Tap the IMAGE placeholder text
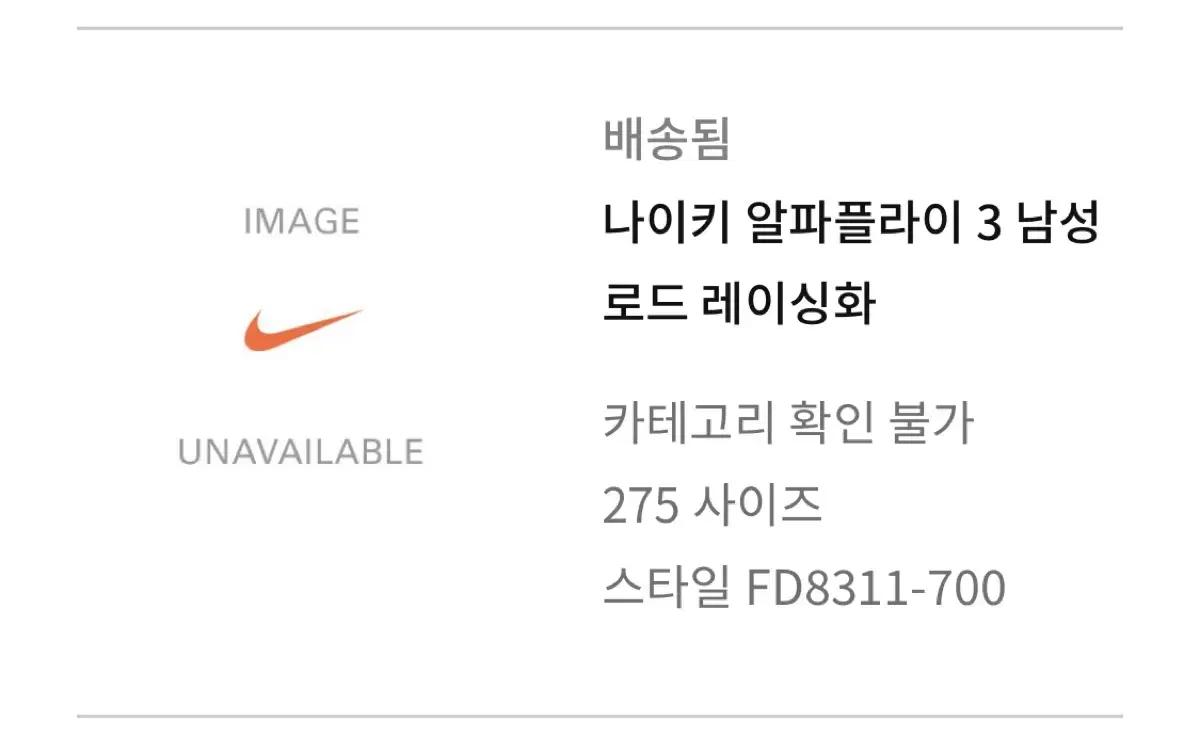The height and width of the screenshot is (753, 1200). tap(301, 221)
